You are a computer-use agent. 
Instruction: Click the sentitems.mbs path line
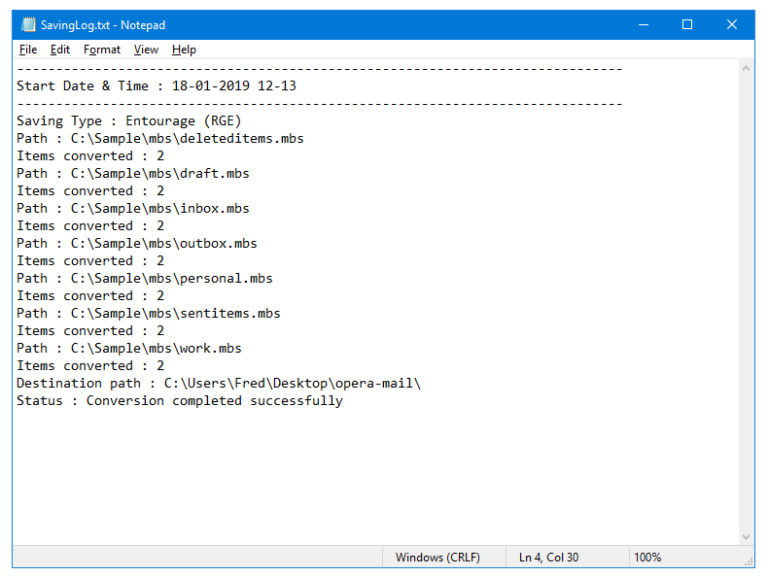(148, 313)
